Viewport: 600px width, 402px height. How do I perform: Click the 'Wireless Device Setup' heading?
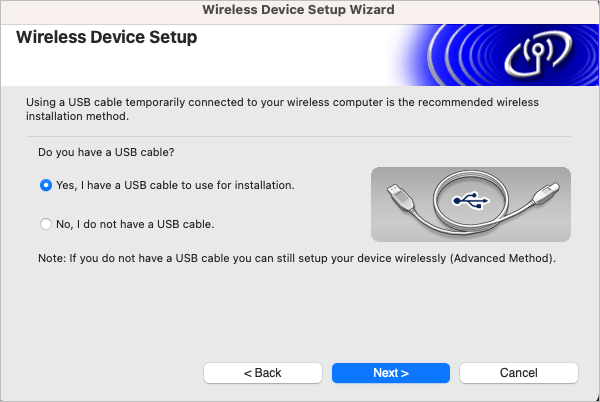click(106, 37)
